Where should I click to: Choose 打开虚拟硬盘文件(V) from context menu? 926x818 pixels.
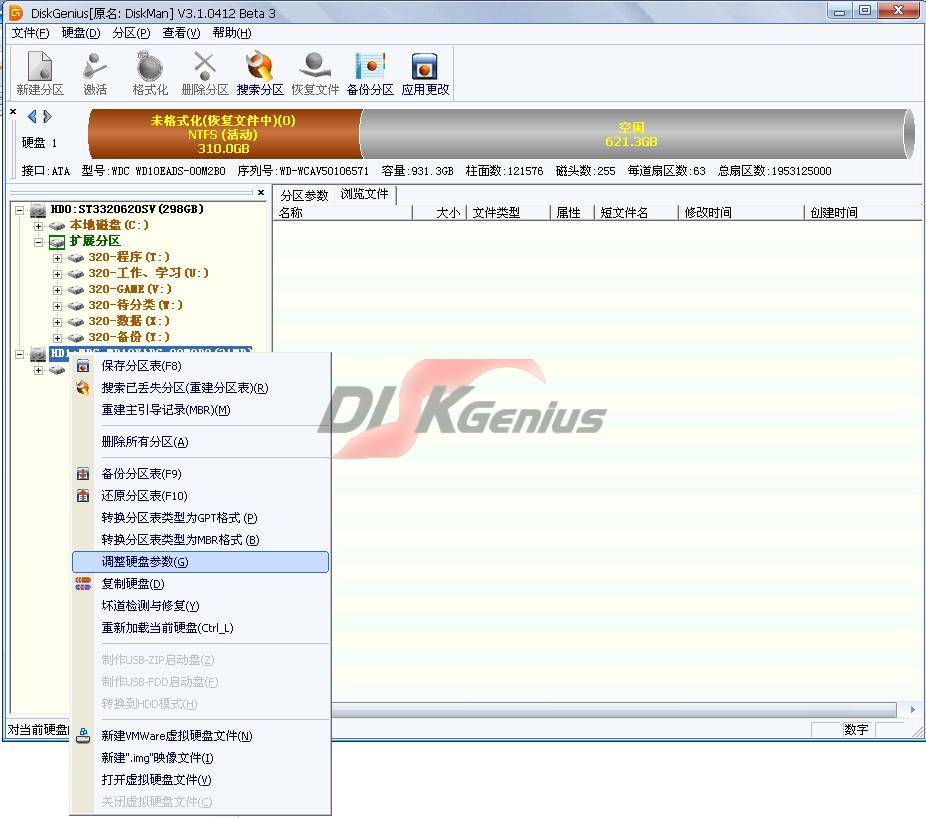[200, 780]
